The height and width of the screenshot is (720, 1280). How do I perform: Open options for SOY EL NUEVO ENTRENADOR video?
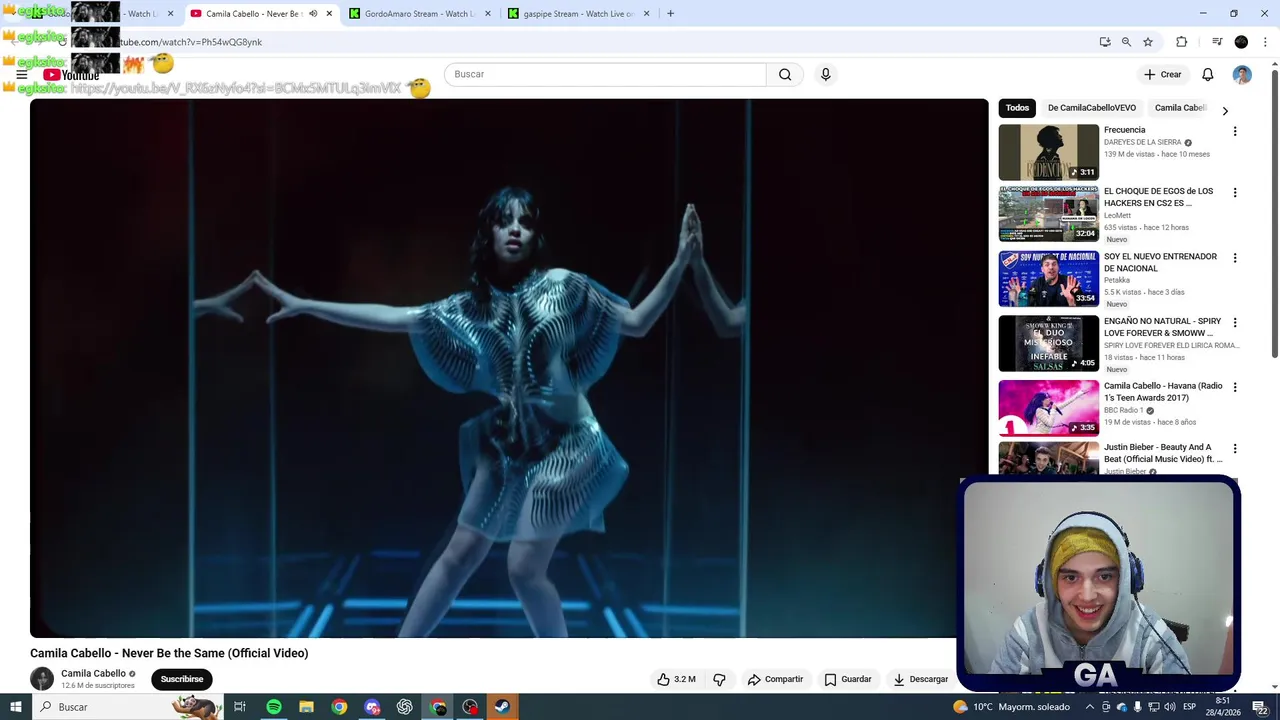tap(1235, 258)
